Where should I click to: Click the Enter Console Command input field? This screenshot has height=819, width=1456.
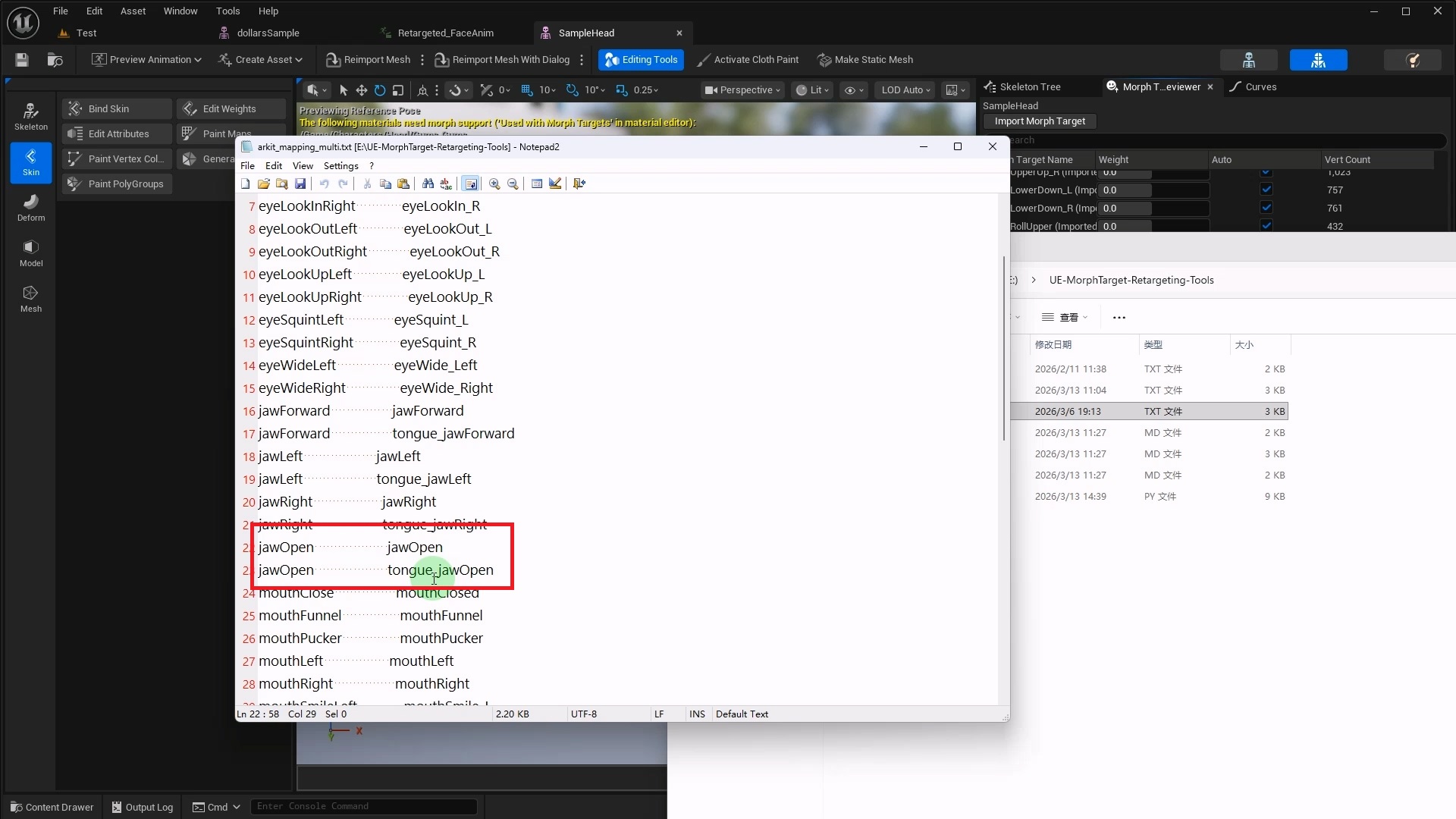click(364, 806)
